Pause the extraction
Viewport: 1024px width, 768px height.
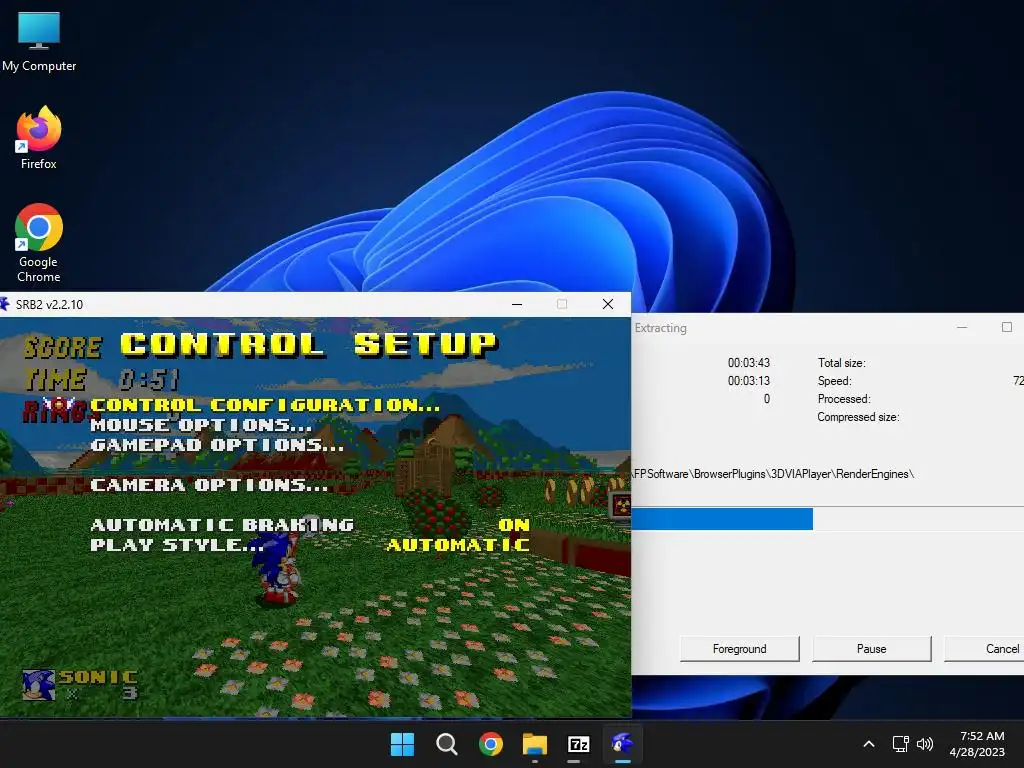tap(871, 648)
